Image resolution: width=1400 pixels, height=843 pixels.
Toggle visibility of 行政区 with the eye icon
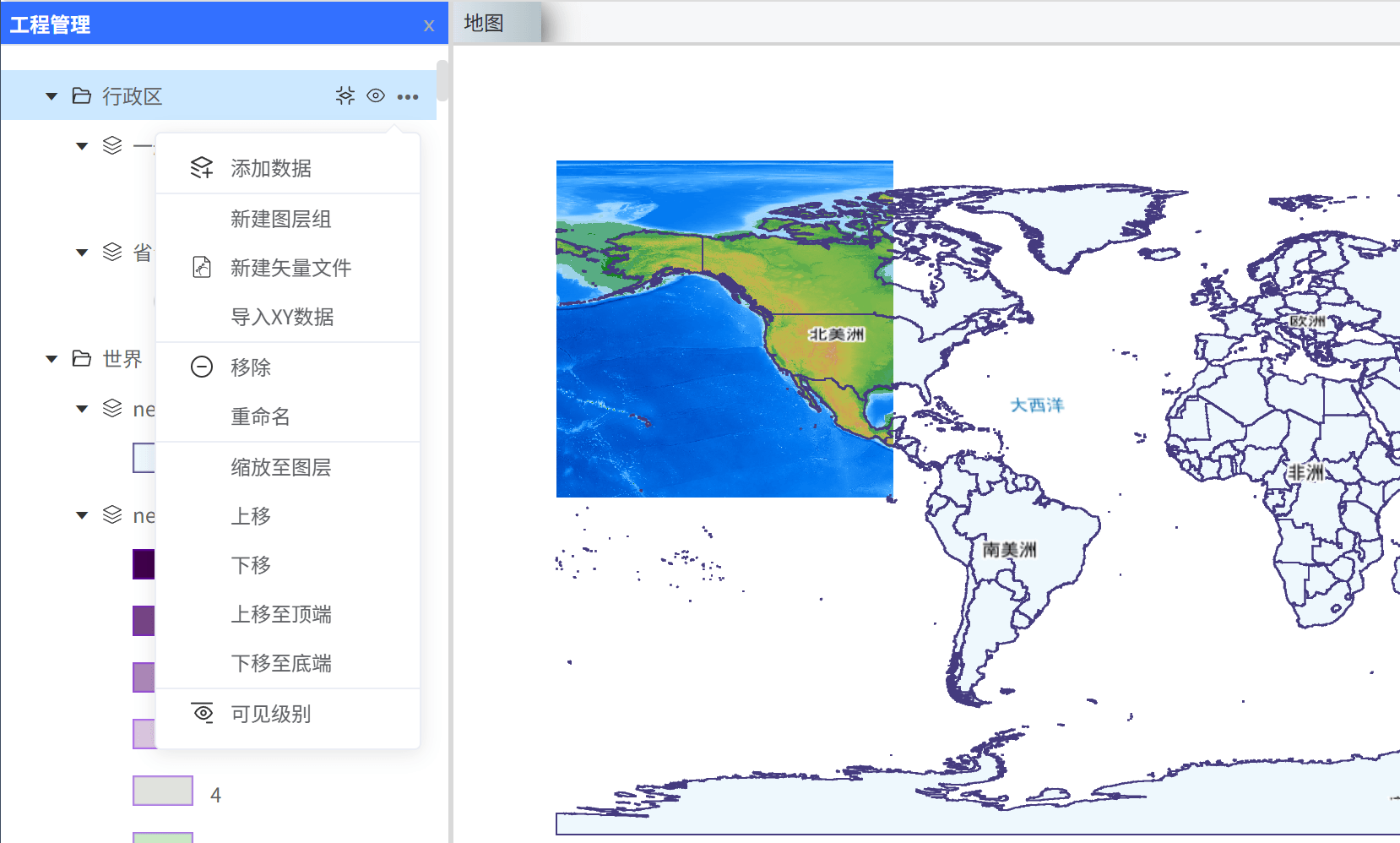(x=376, y=95)
